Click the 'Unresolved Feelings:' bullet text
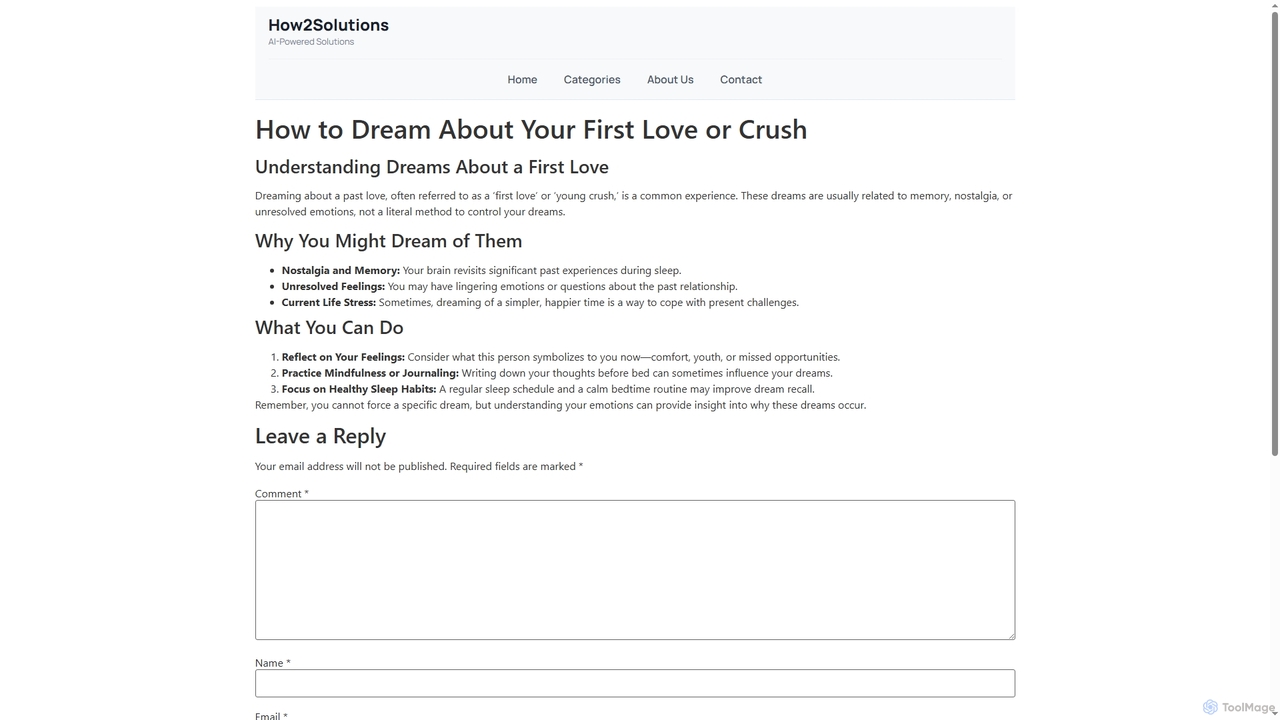The image size is (1280, 720). pyautogui.click(x=333, y=286)
